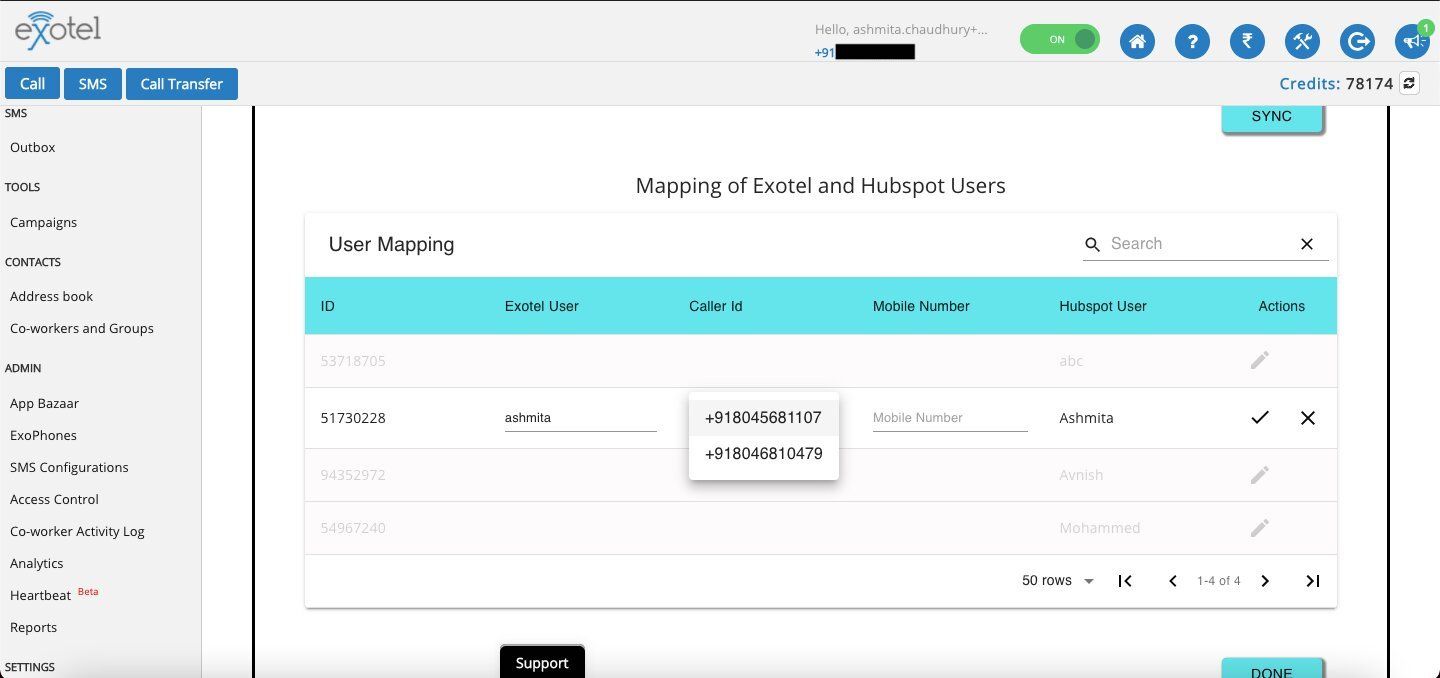This screenshot has height=678, width=1440.
Task: Open the Support tab
Action: pyautogui.click(x=542, y=662)
